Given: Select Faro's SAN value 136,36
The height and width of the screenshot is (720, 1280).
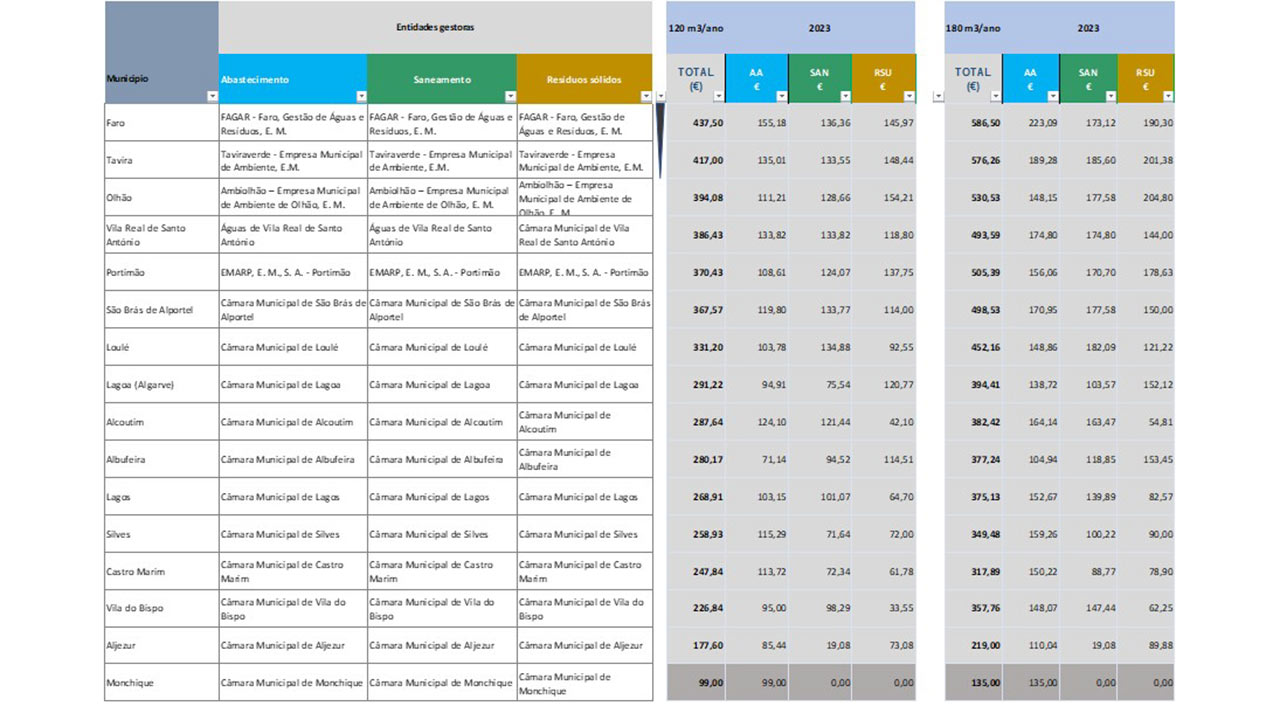Looking at the screenshot, I should pyautogui.click(x=820, y=123).
